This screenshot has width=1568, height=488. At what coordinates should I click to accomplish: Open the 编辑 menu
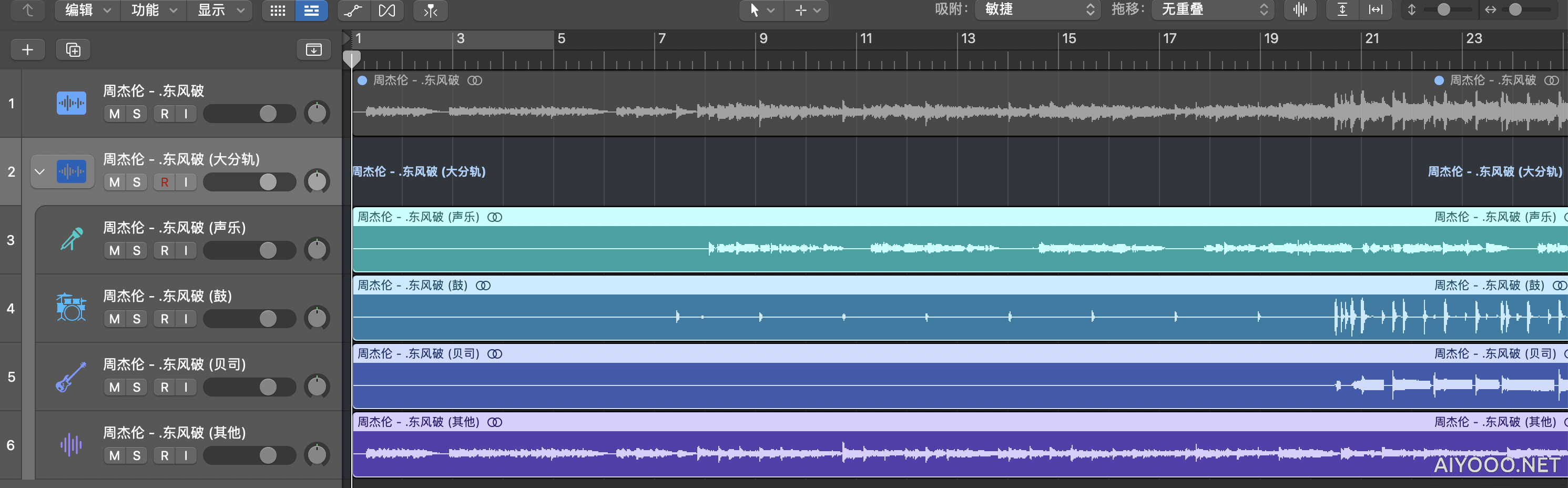coord(88,10)
